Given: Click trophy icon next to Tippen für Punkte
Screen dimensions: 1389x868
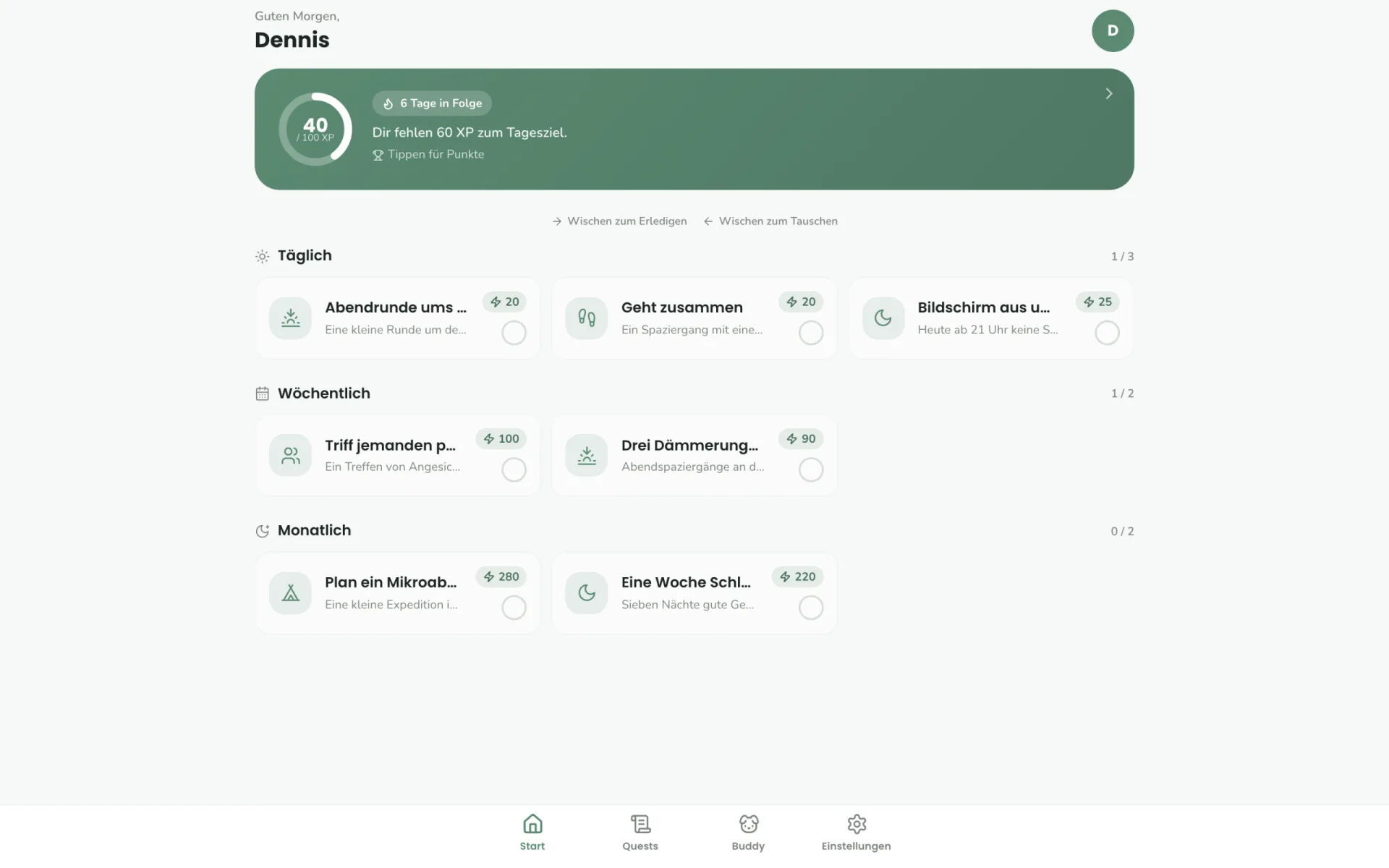Looking at the screenshot, I should tap(378, 155).
